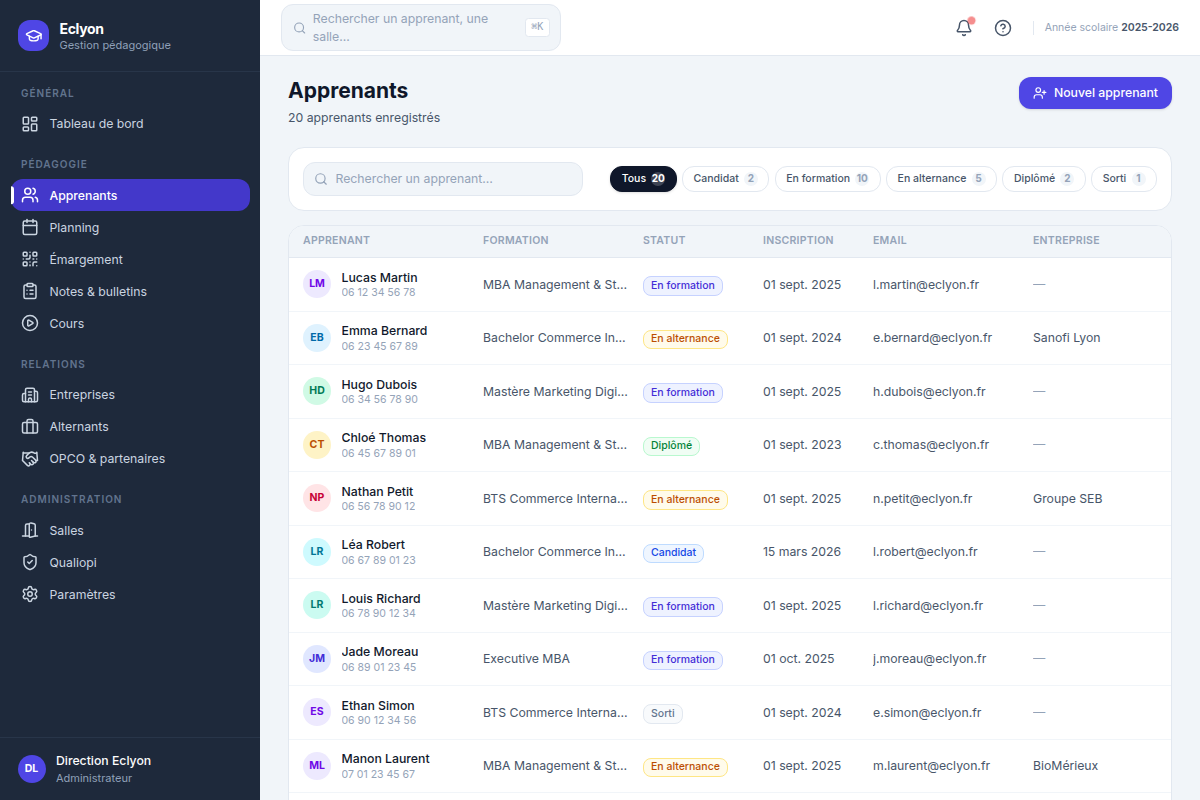Click the Groupe SEB company cell
1200x800 pixels.
pos(1068,499)
